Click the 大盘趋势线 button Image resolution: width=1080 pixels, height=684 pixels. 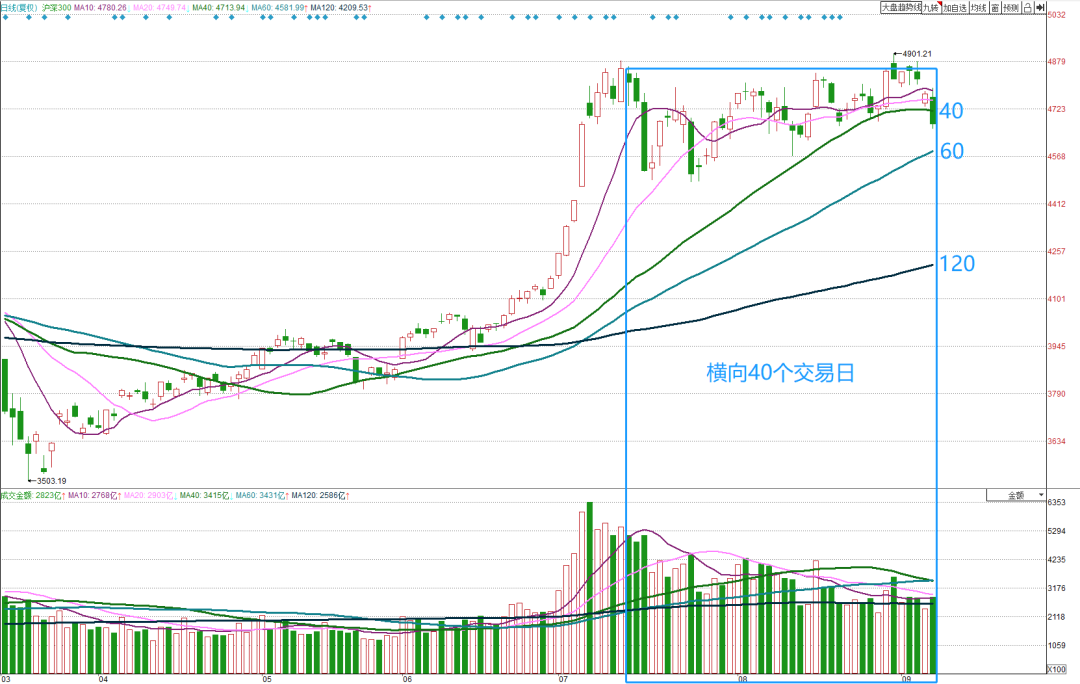click(901, 8)
